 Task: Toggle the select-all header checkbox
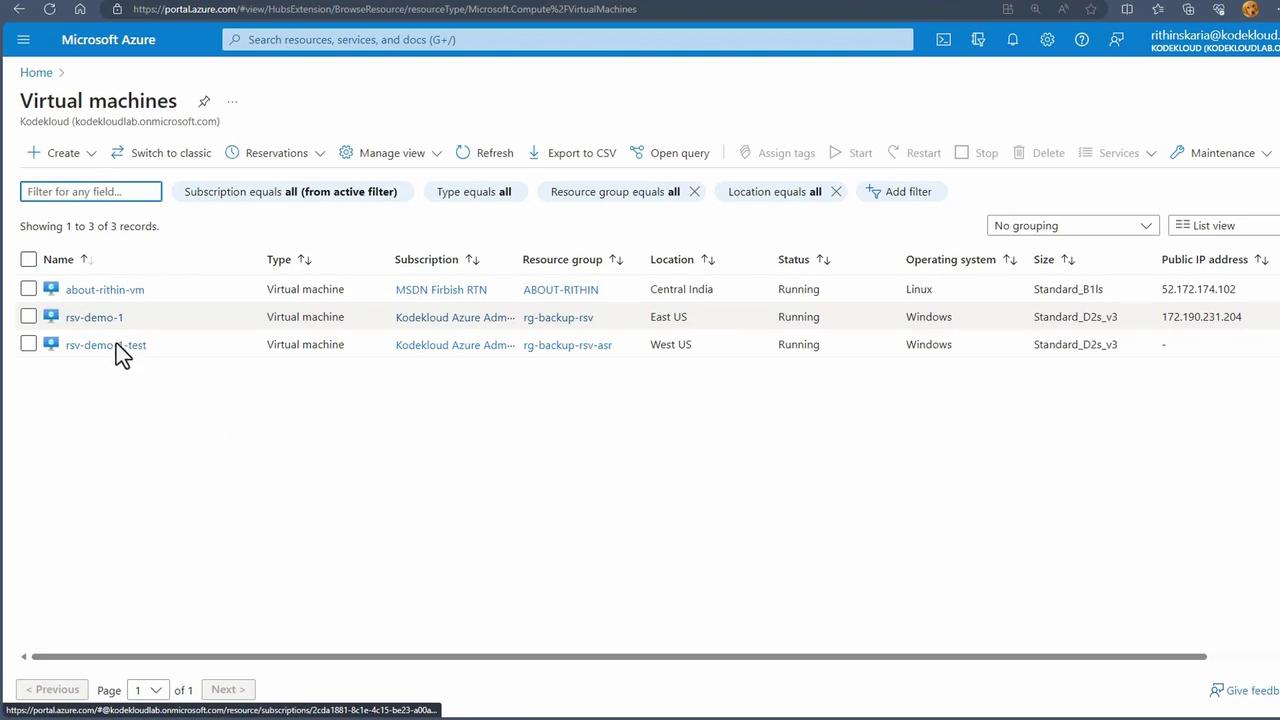28,260
